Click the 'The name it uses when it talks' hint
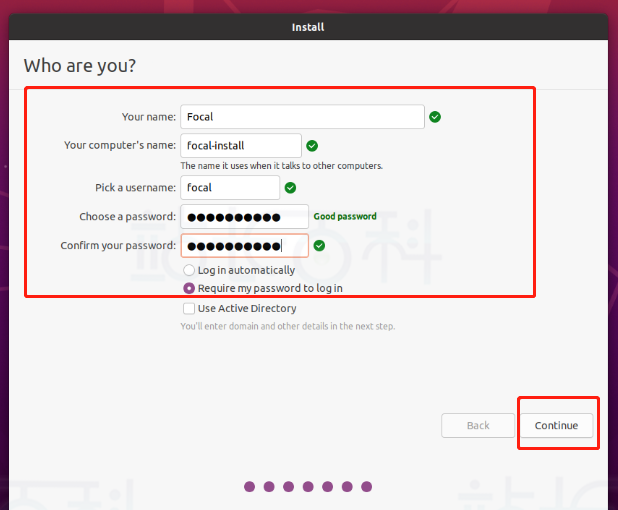The width and height of the screenshot is (618, 510). click(x=281, y=166)
